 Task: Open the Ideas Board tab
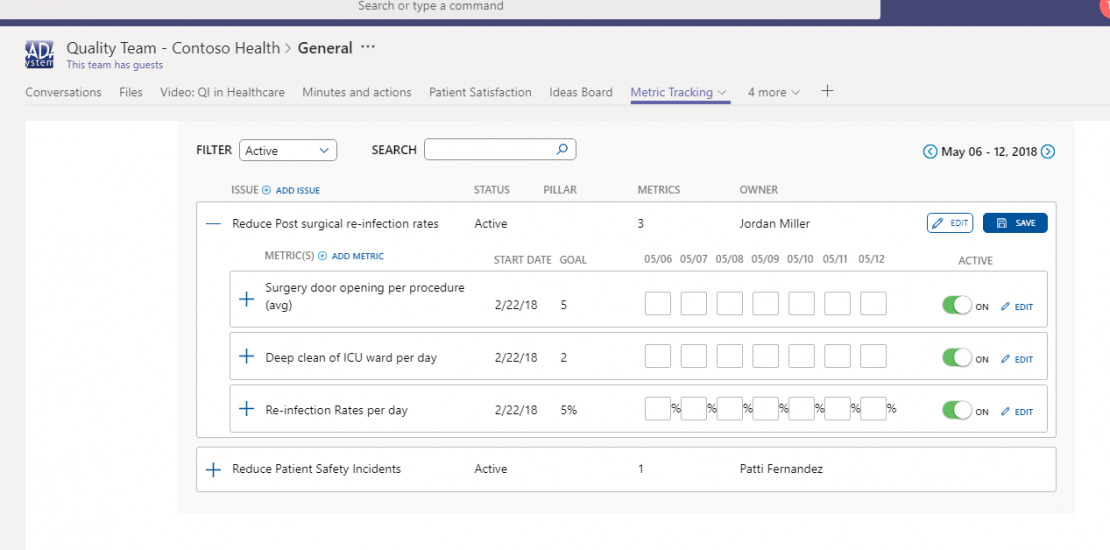[581, 92]
